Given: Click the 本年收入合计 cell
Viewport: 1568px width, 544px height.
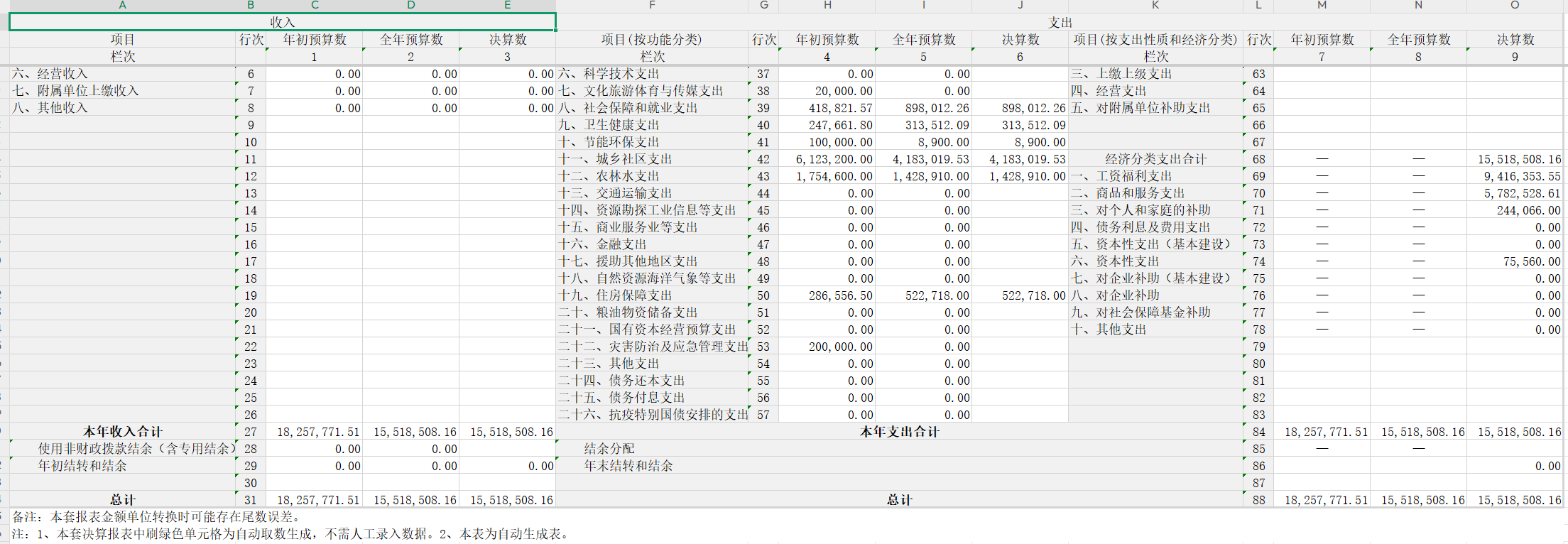Looking at the screenshot, I should [x=122, y=432].
